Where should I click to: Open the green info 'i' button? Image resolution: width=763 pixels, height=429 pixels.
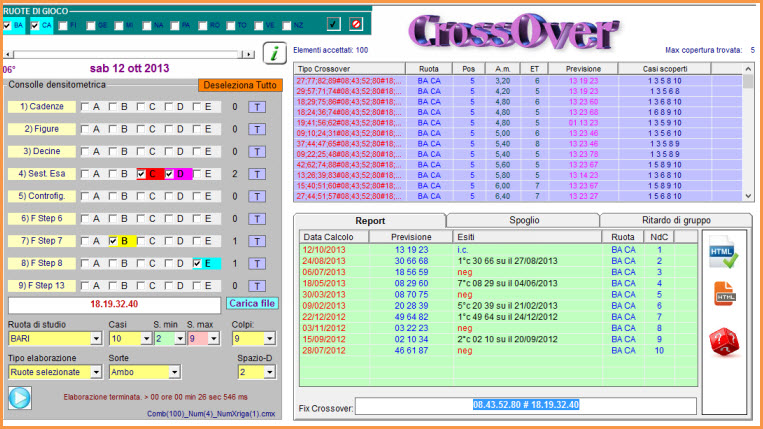[x=274, y=53]
